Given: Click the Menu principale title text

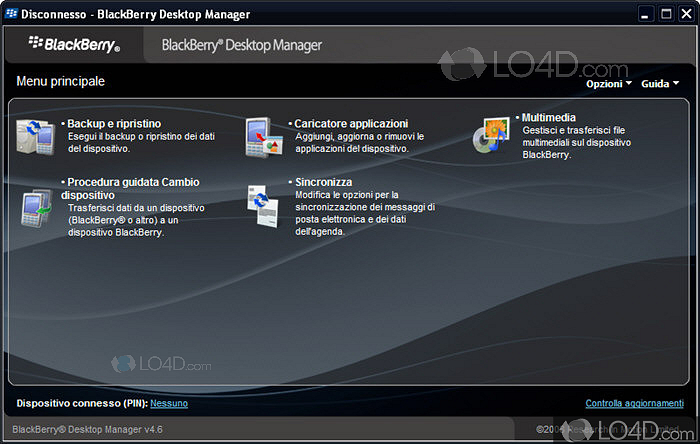Looking at the screenshot, I should tap(61, 81).
